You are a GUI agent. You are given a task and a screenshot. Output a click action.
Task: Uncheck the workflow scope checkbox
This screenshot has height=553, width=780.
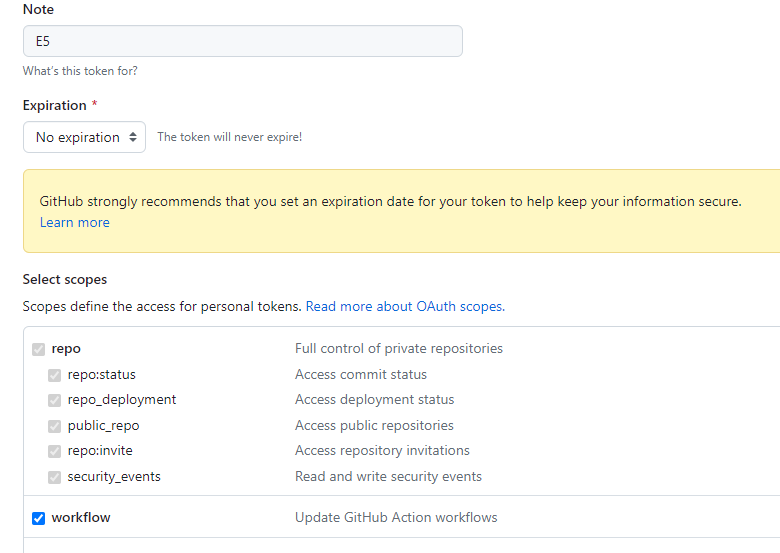[x=38, y=518]
